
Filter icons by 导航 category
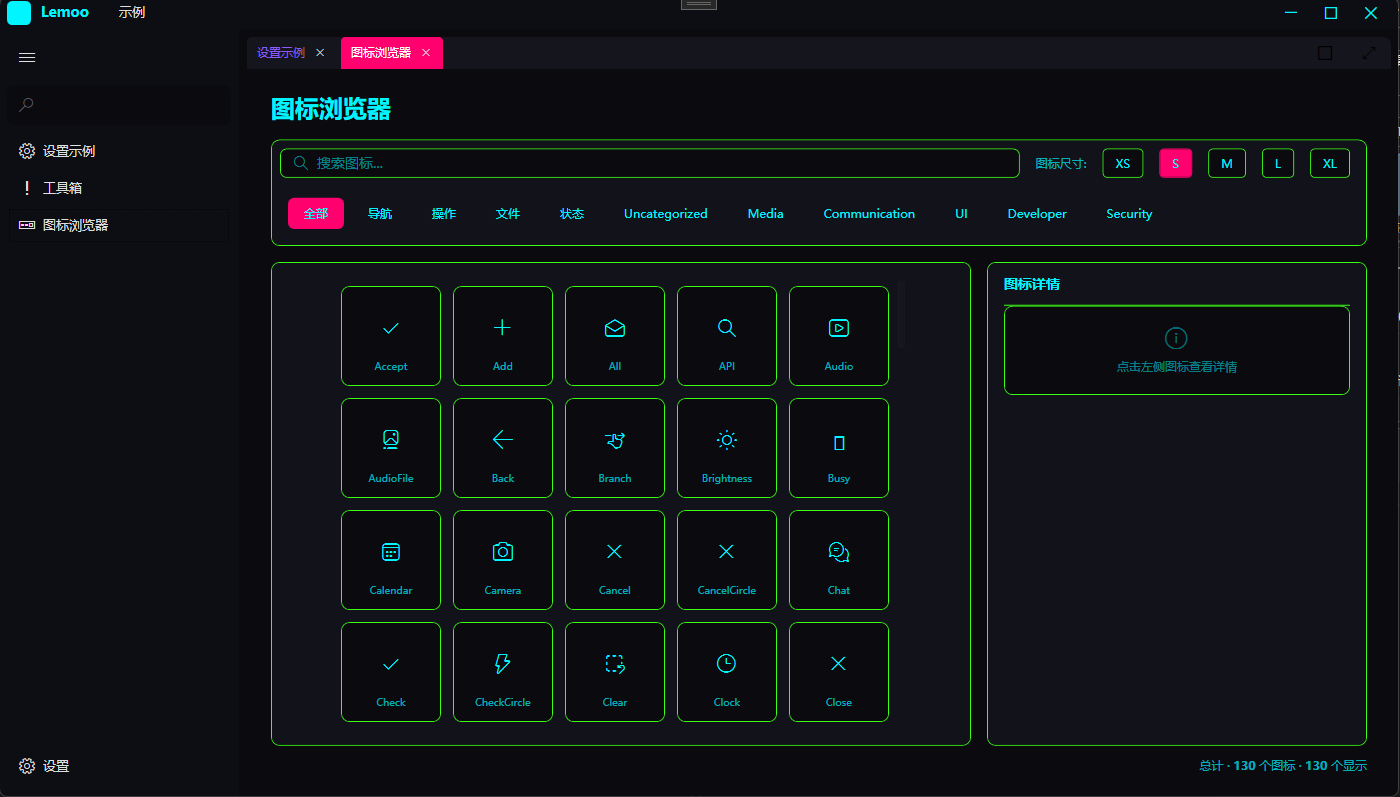point(380,213)
